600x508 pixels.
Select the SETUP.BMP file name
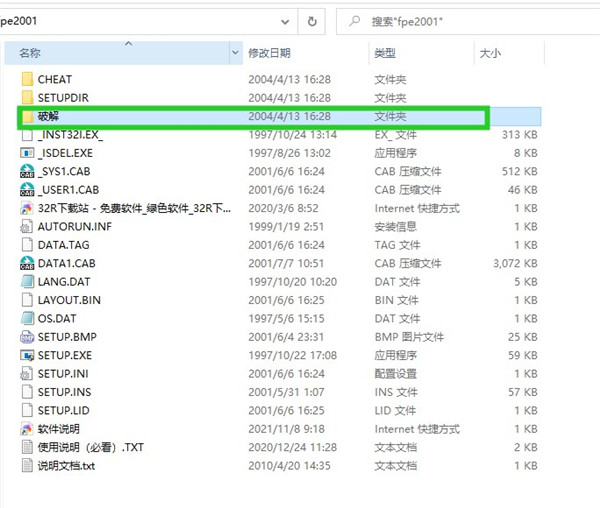tap(67, 337)
